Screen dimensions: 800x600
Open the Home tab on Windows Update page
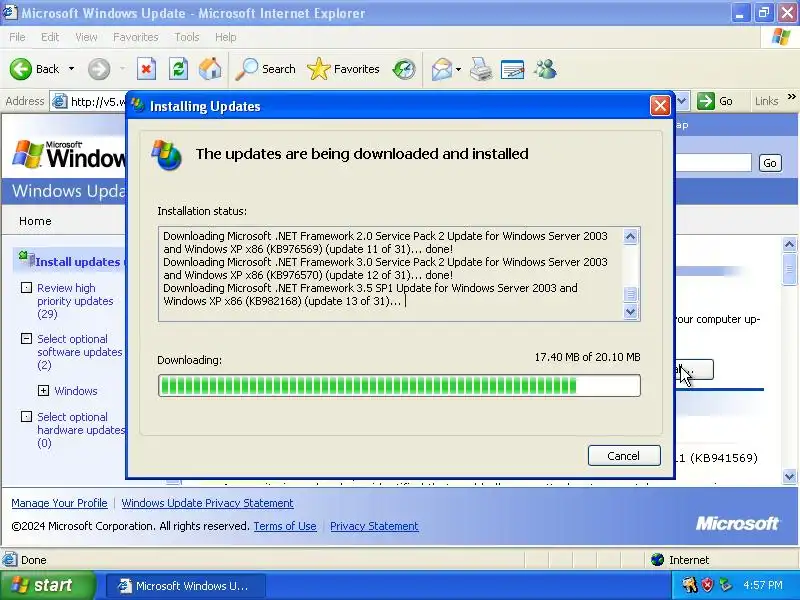[35, 221]
